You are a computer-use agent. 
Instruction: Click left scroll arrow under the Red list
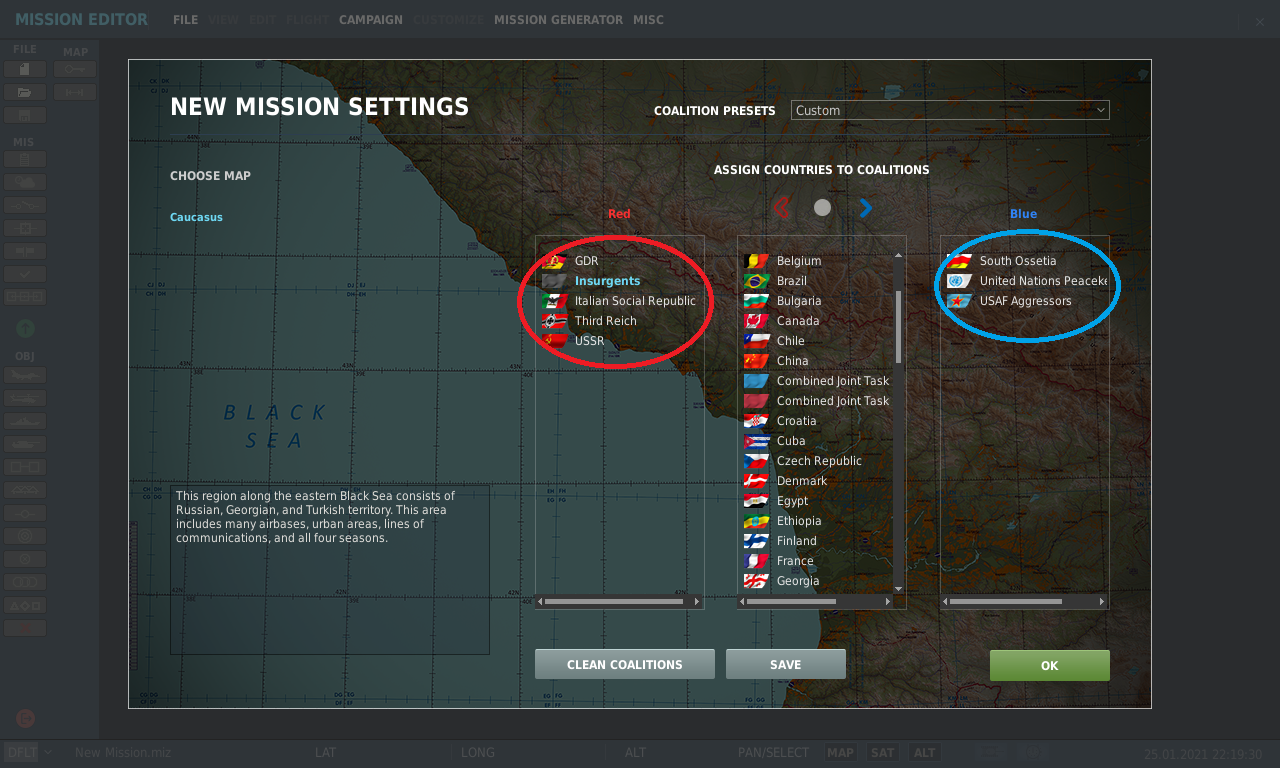[540, 602]
